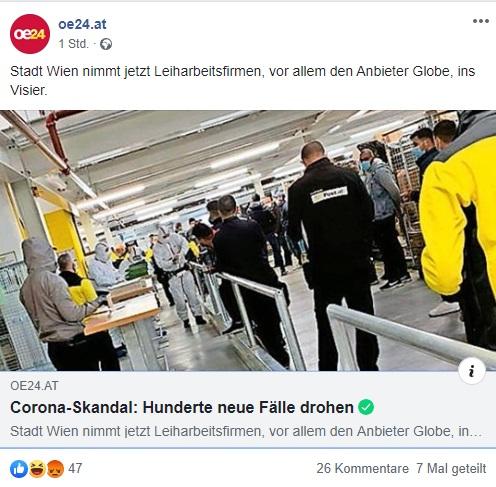
Task: Open the article preview photo
Action: pyautogui.click(x=248, y=240)
